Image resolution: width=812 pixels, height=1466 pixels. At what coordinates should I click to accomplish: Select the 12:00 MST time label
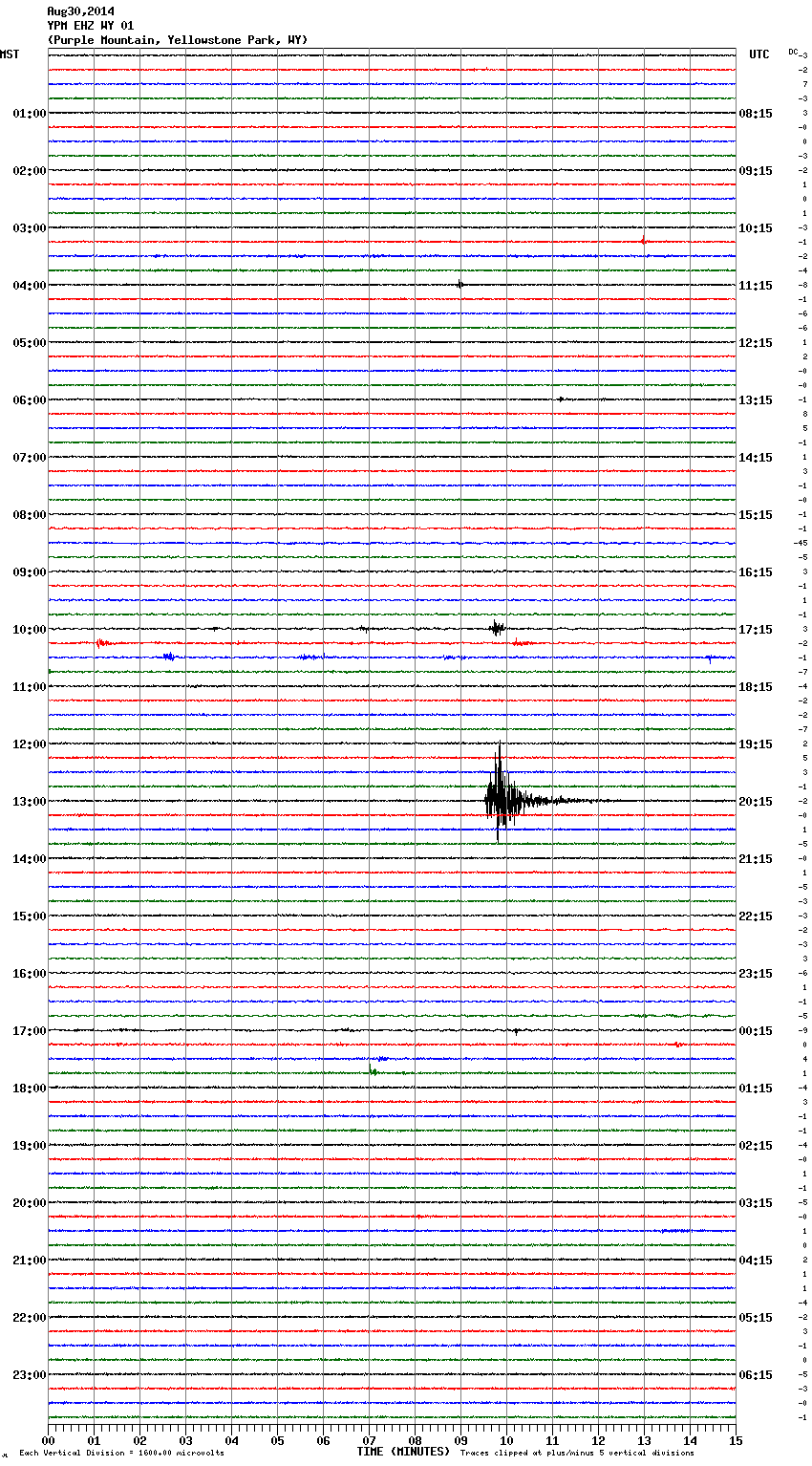pyautogui.click(x=30, y=744)
